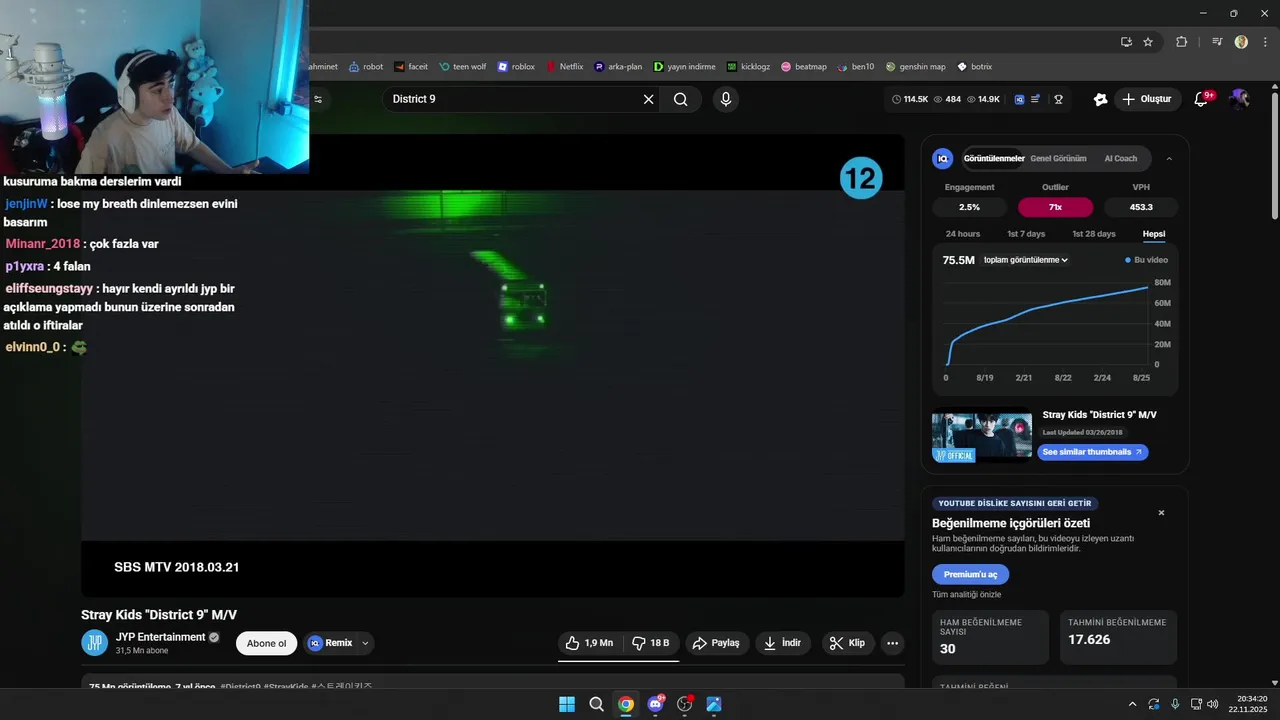Open the Netflix bookmark

pos(565,67)
